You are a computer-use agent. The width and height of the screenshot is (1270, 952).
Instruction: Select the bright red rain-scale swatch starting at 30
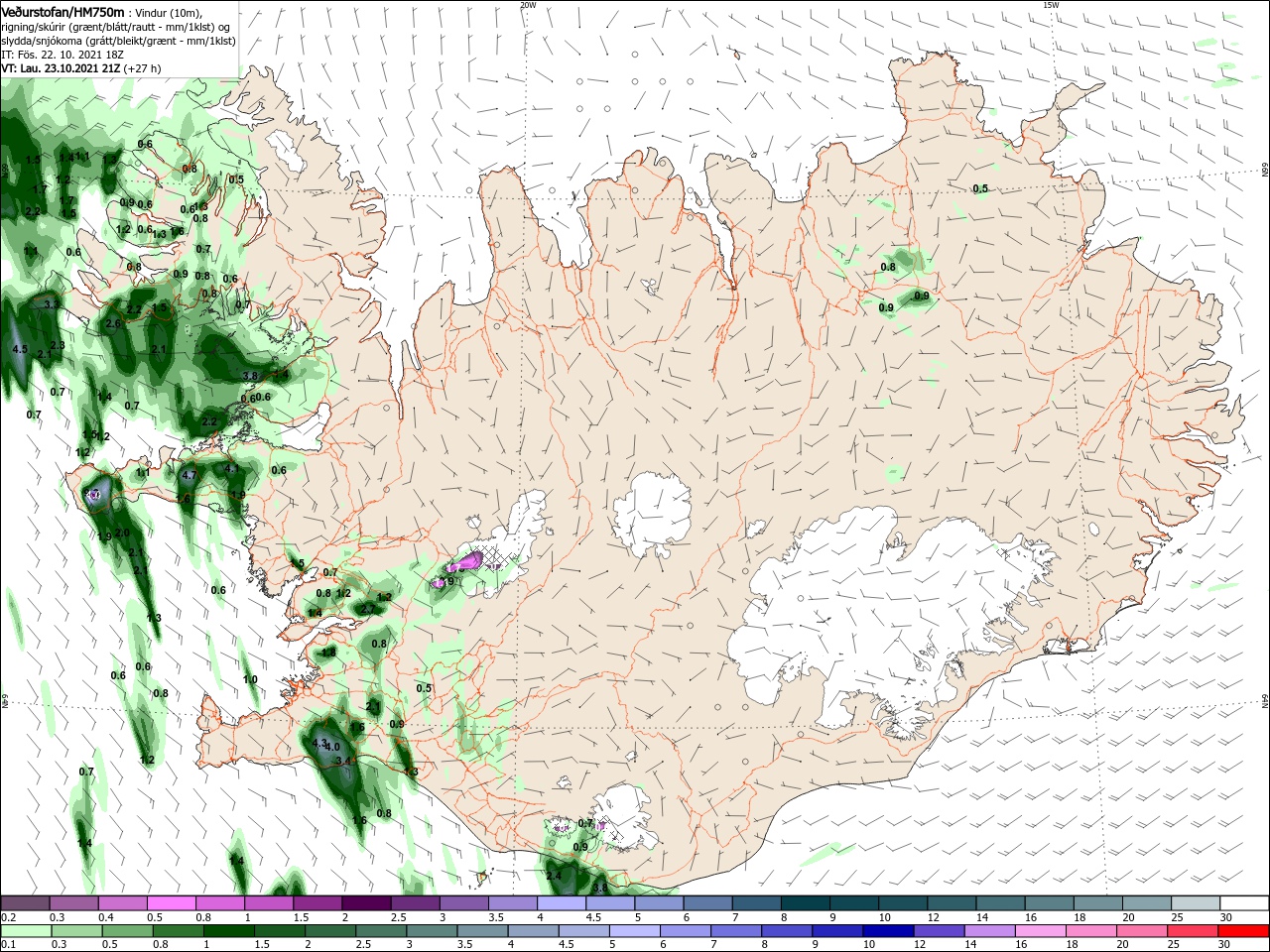point(1244,932)
